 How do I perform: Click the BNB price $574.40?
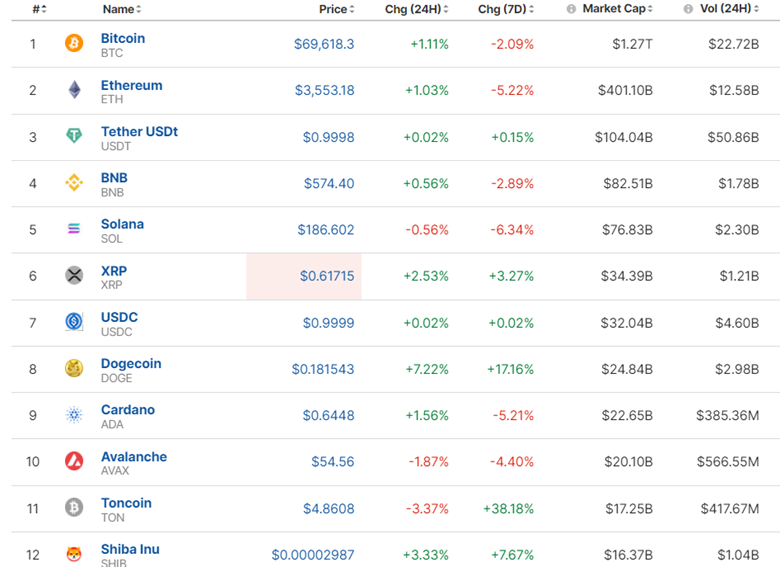point(329,184)
